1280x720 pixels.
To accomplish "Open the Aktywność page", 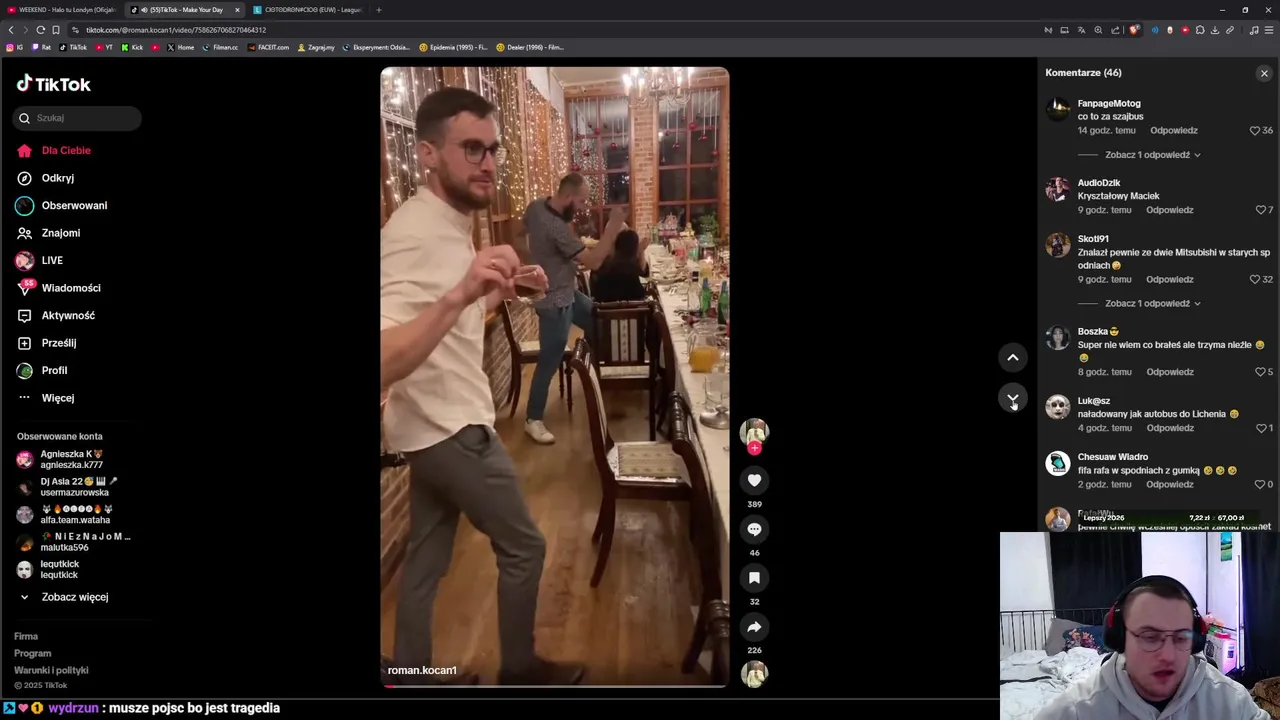I will point(68,315).
